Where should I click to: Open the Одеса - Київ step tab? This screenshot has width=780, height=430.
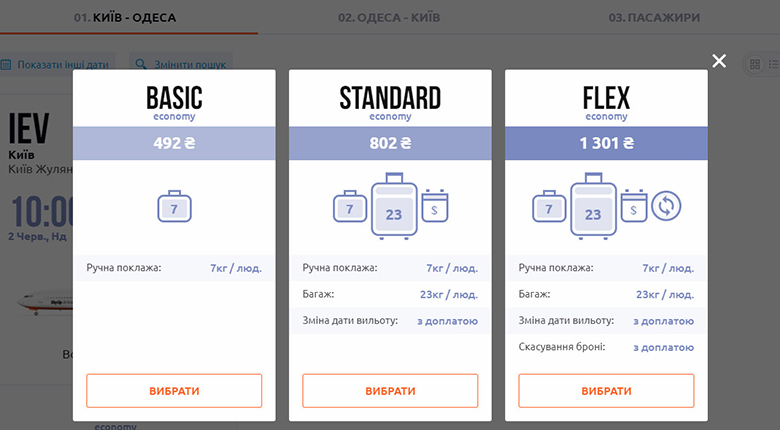(x=389, y=17)
